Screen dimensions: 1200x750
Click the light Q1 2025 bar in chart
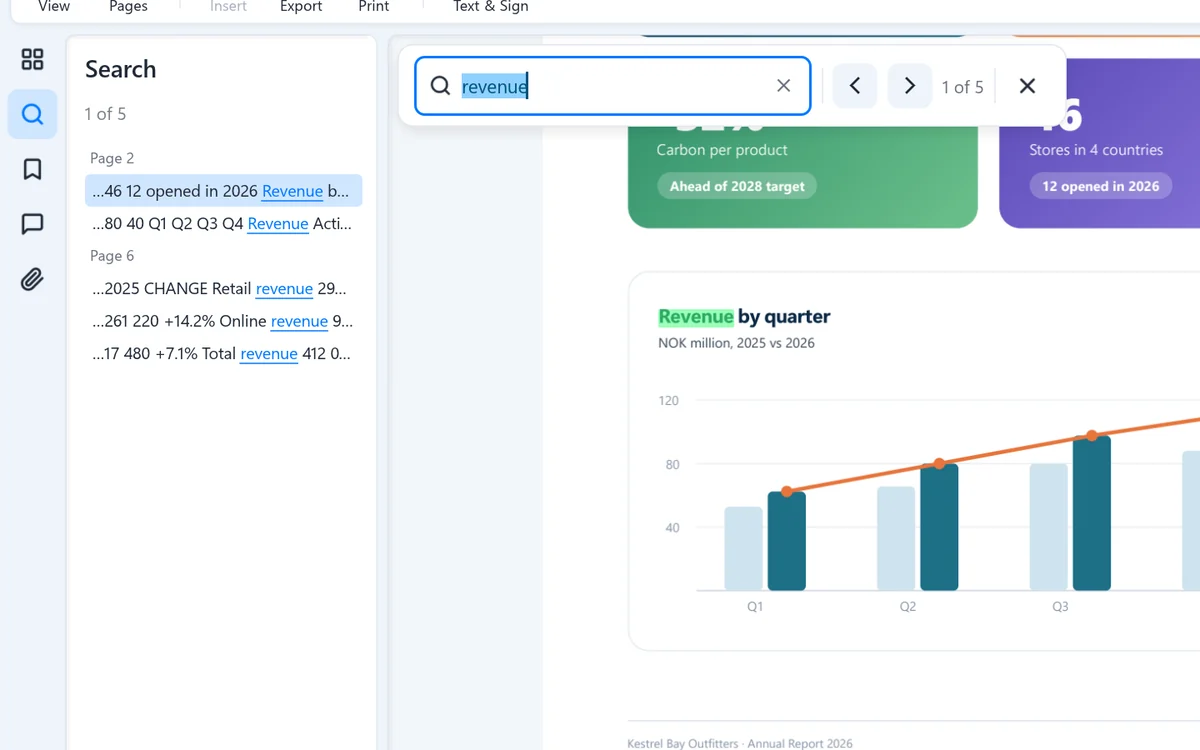point(744,549)
